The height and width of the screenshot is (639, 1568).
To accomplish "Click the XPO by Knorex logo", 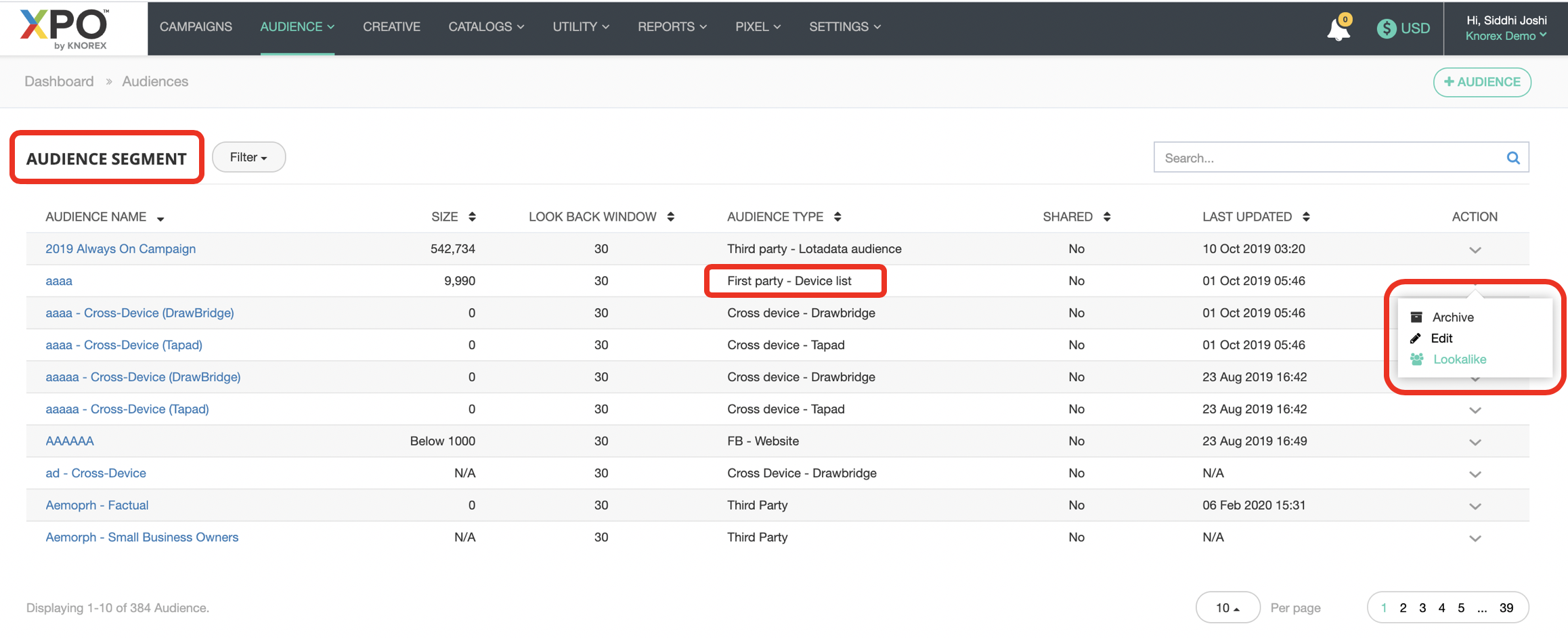I will coord(65,28).
